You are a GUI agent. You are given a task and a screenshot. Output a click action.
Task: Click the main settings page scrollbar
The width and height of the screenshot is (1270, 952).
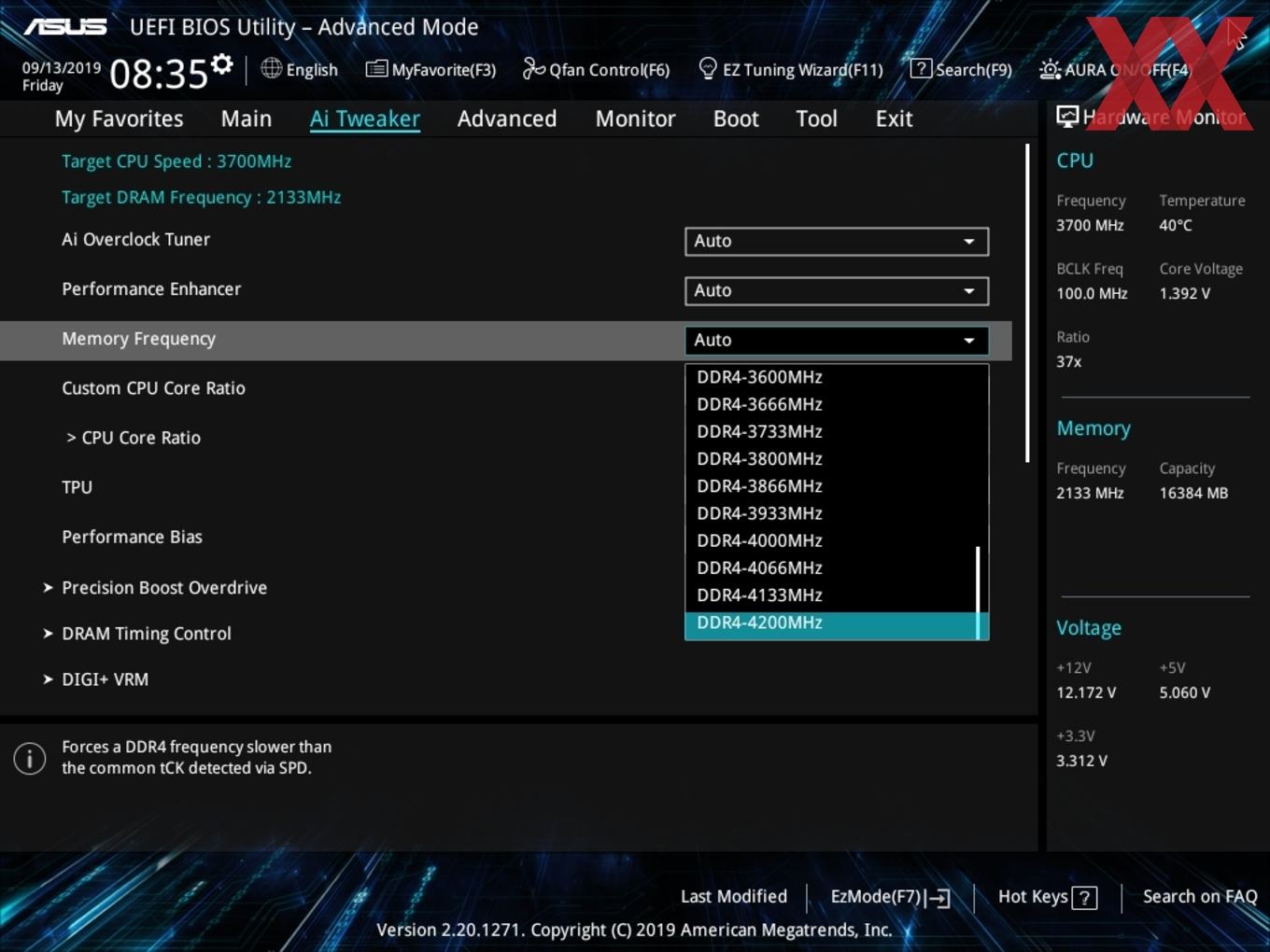pyautogui.click(x=1027, y=302)
